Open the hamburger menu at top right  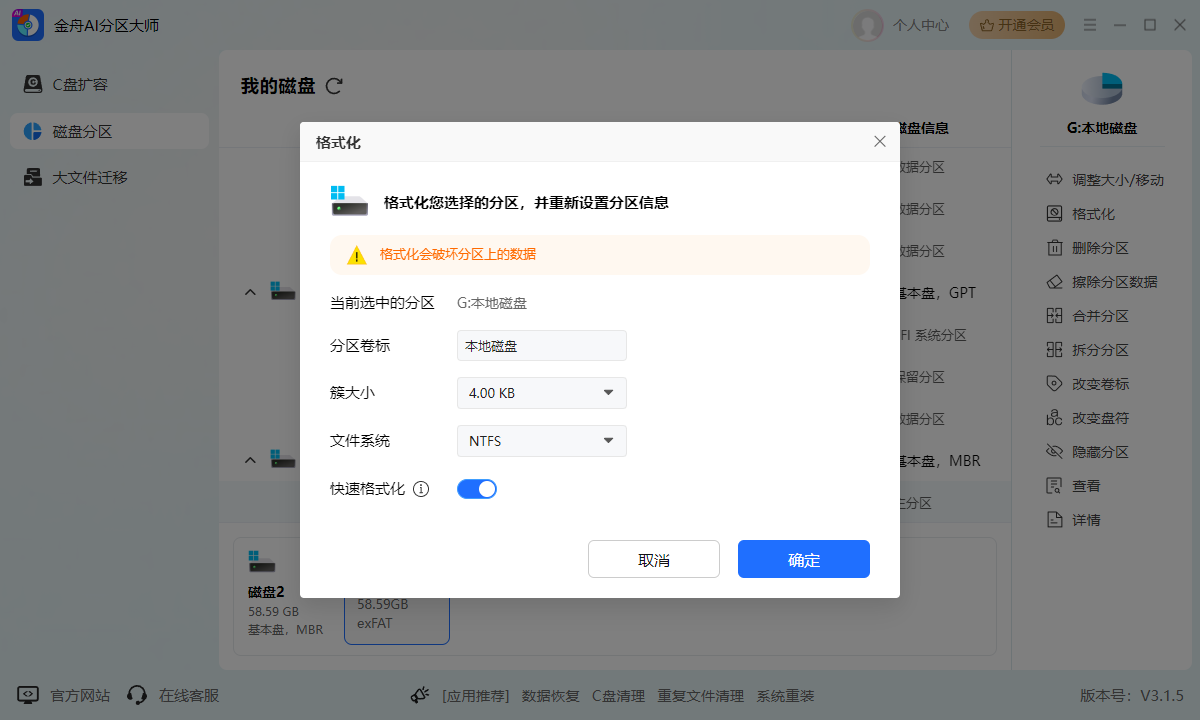click(x=1090, y=24)
